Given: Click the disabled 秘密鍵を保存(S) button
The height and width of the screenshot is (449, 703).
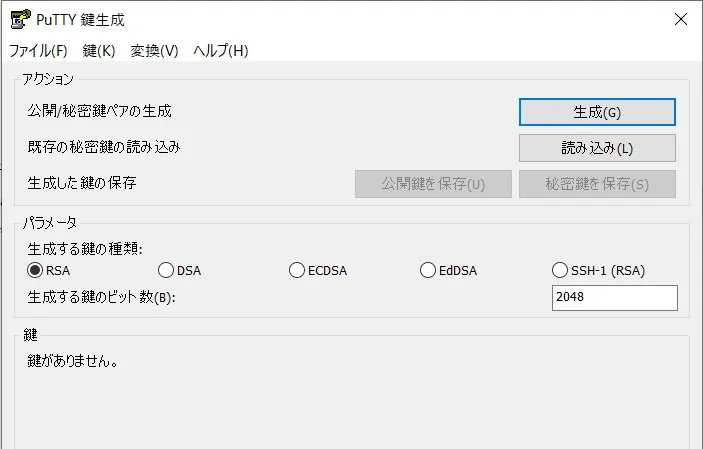Looking at the screenshot, I should [x=597, y=184].
